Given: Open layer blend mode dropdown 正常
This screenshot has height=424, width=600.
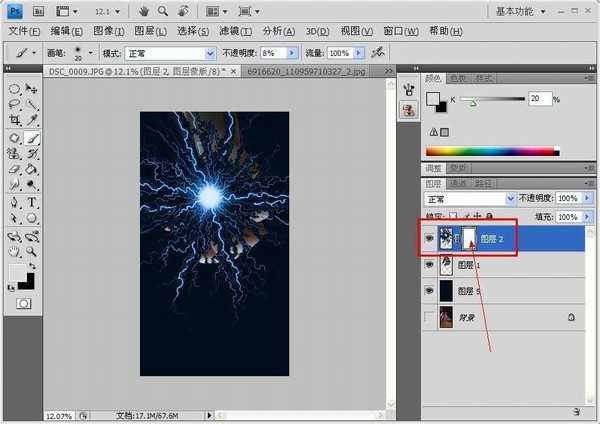Looking at the screenshot, I should [x=468, y=199].
